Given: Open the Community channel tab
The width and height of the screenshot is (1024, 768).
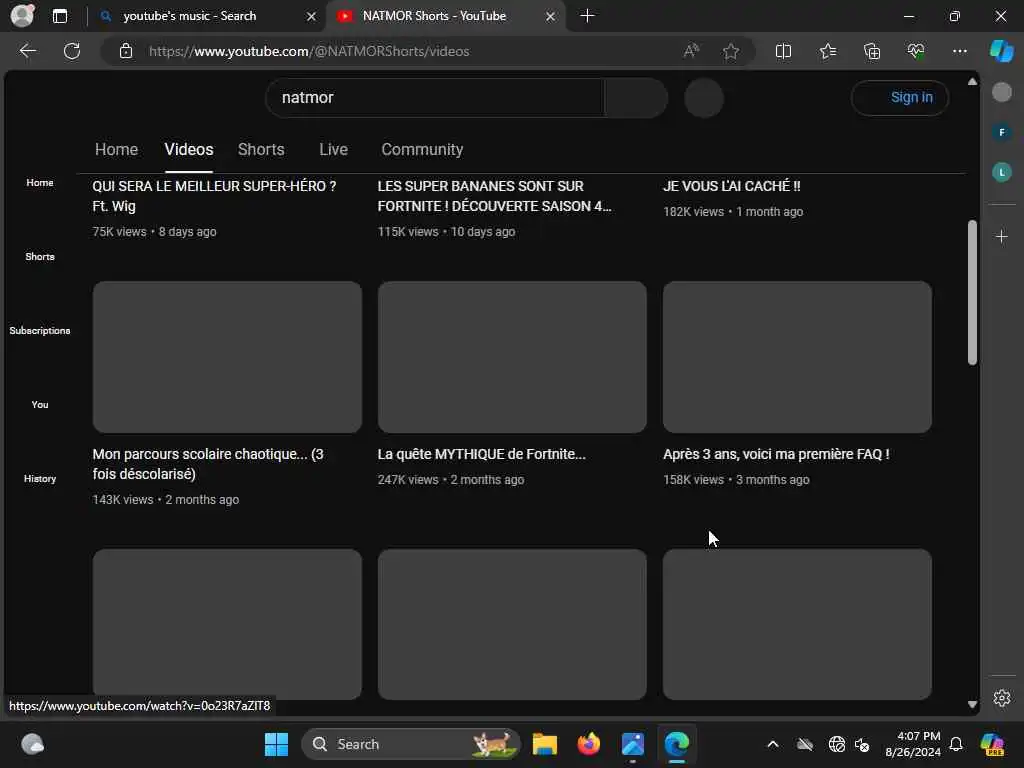Looking at the screenshot, I should 422,150.
